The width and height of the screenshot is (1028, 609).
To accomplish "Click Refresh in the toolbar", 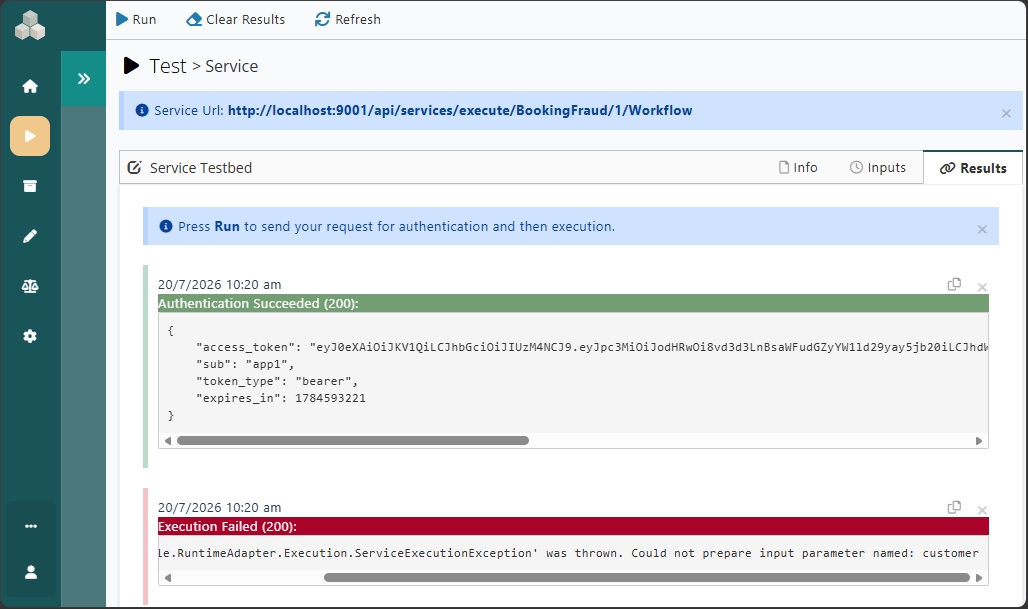I will click(x=347, y=19).
